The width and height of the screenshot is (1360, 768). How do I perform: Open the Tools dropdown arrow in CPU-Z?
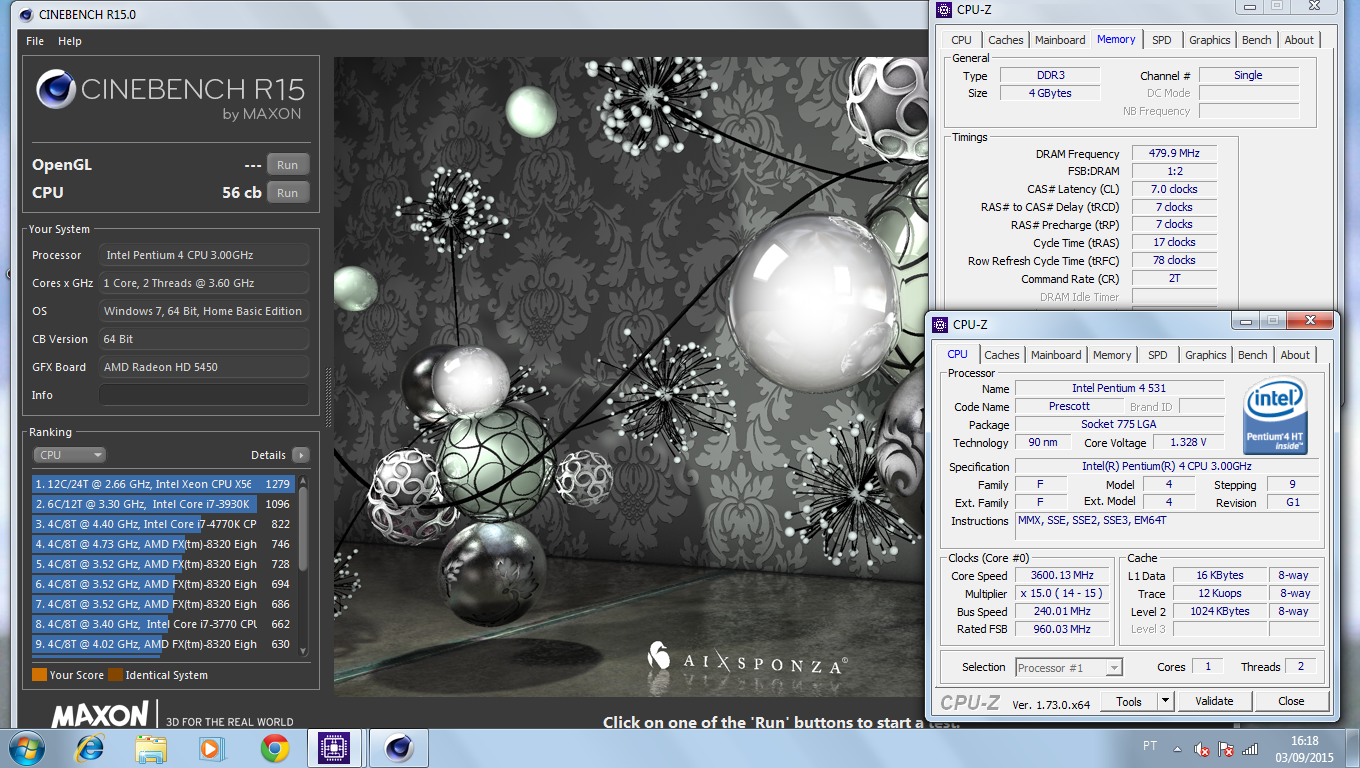coord(1165,701)
